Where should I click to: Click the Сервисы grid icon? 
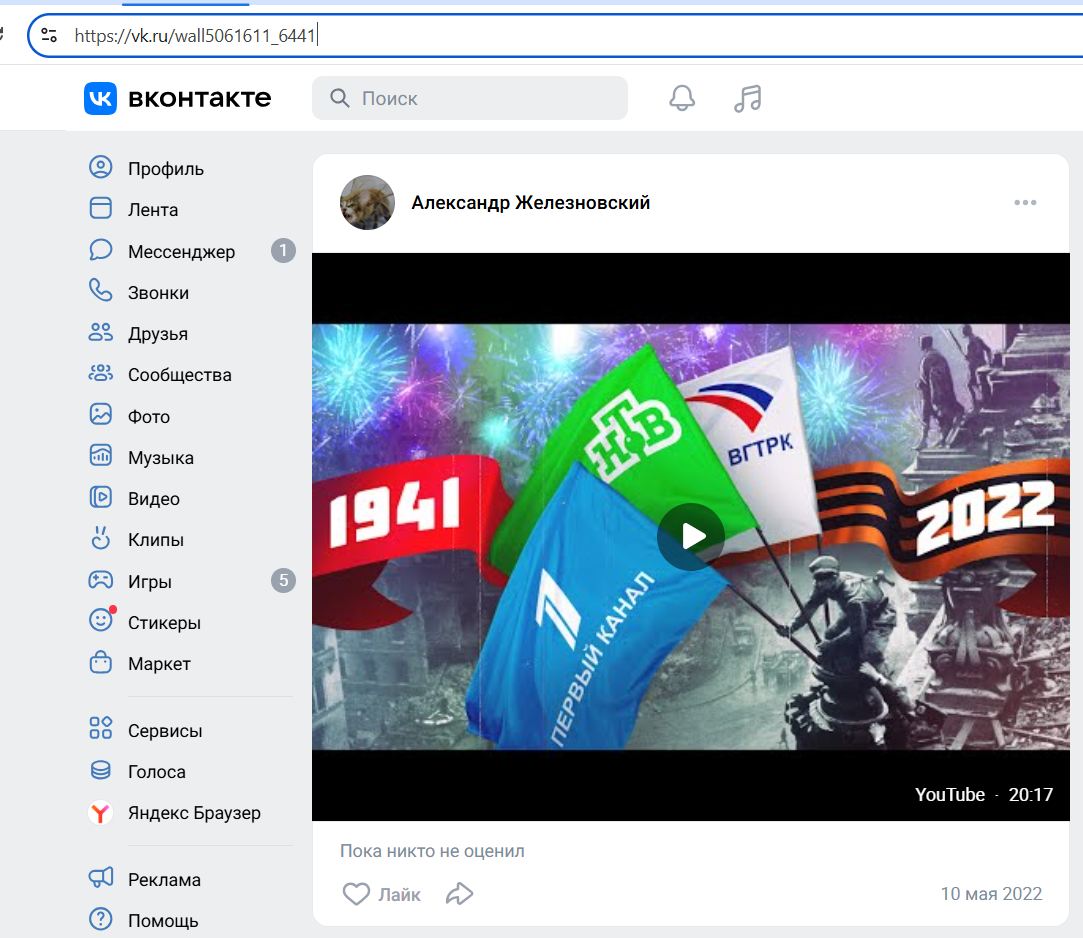pyautogui.click(x=101, y=728)
